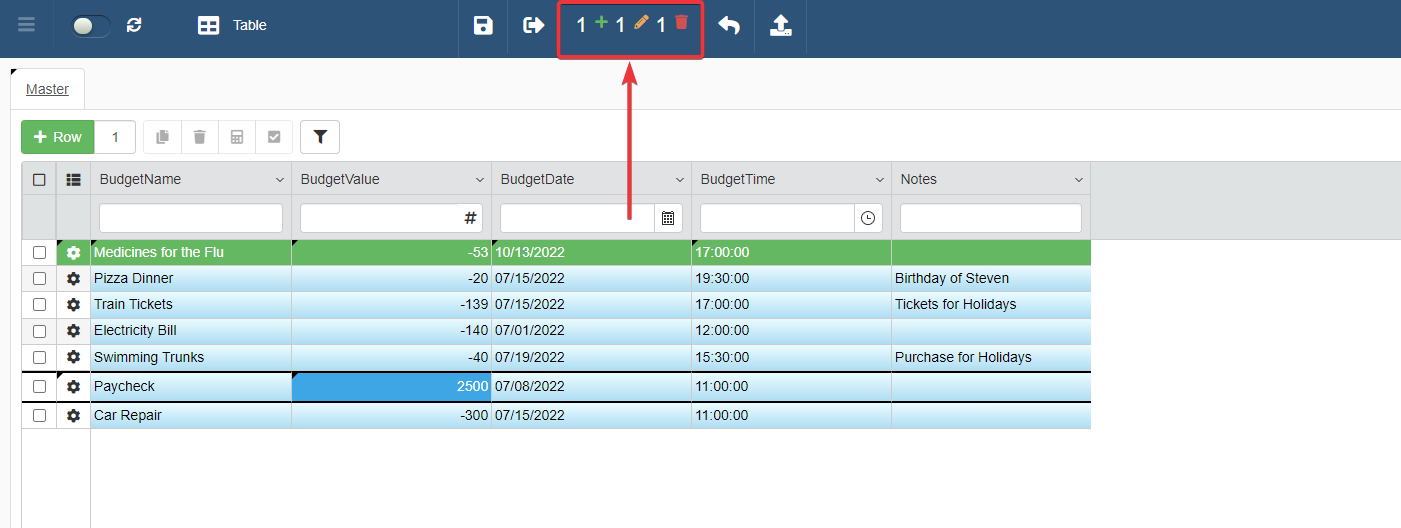The height and width of the screenshot is (528, 1401).
Task: Toggle the switch in the top toolbar
Action: (91, 26)
